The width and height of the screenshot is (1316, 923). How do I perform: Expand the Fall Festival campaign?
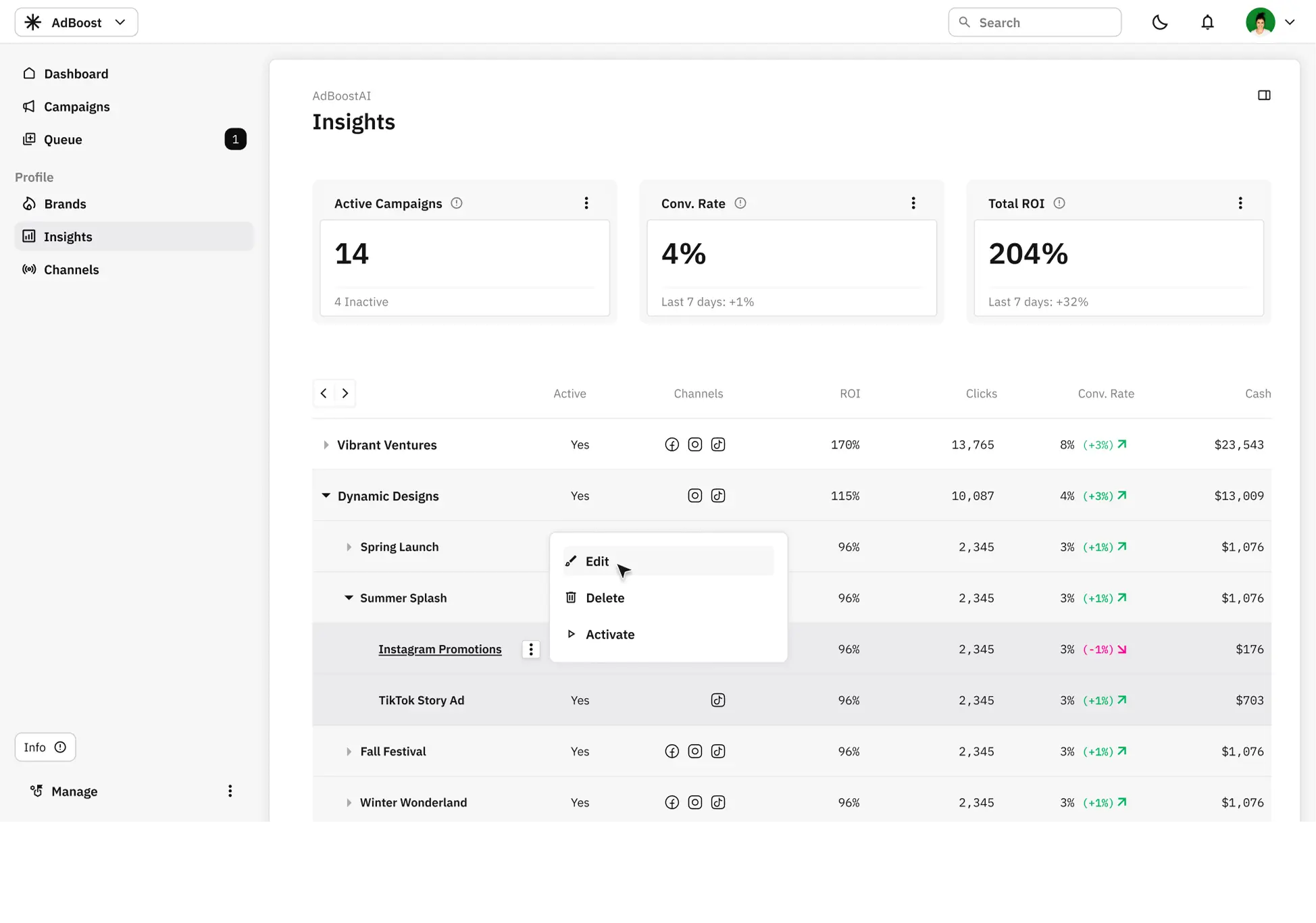[349, 751]
